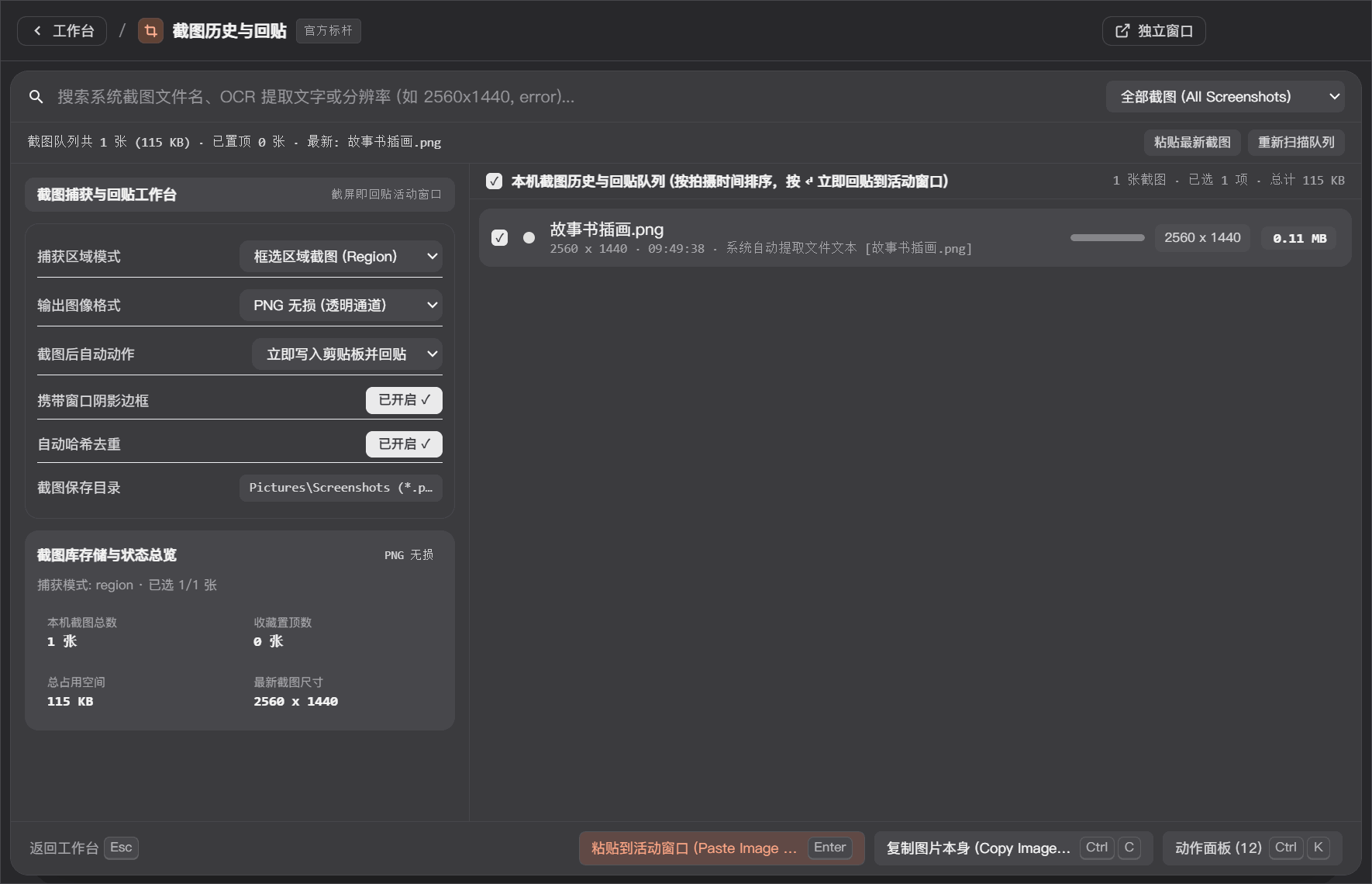
Task: Go back to 工作台
Action: [x=62, y=31]
